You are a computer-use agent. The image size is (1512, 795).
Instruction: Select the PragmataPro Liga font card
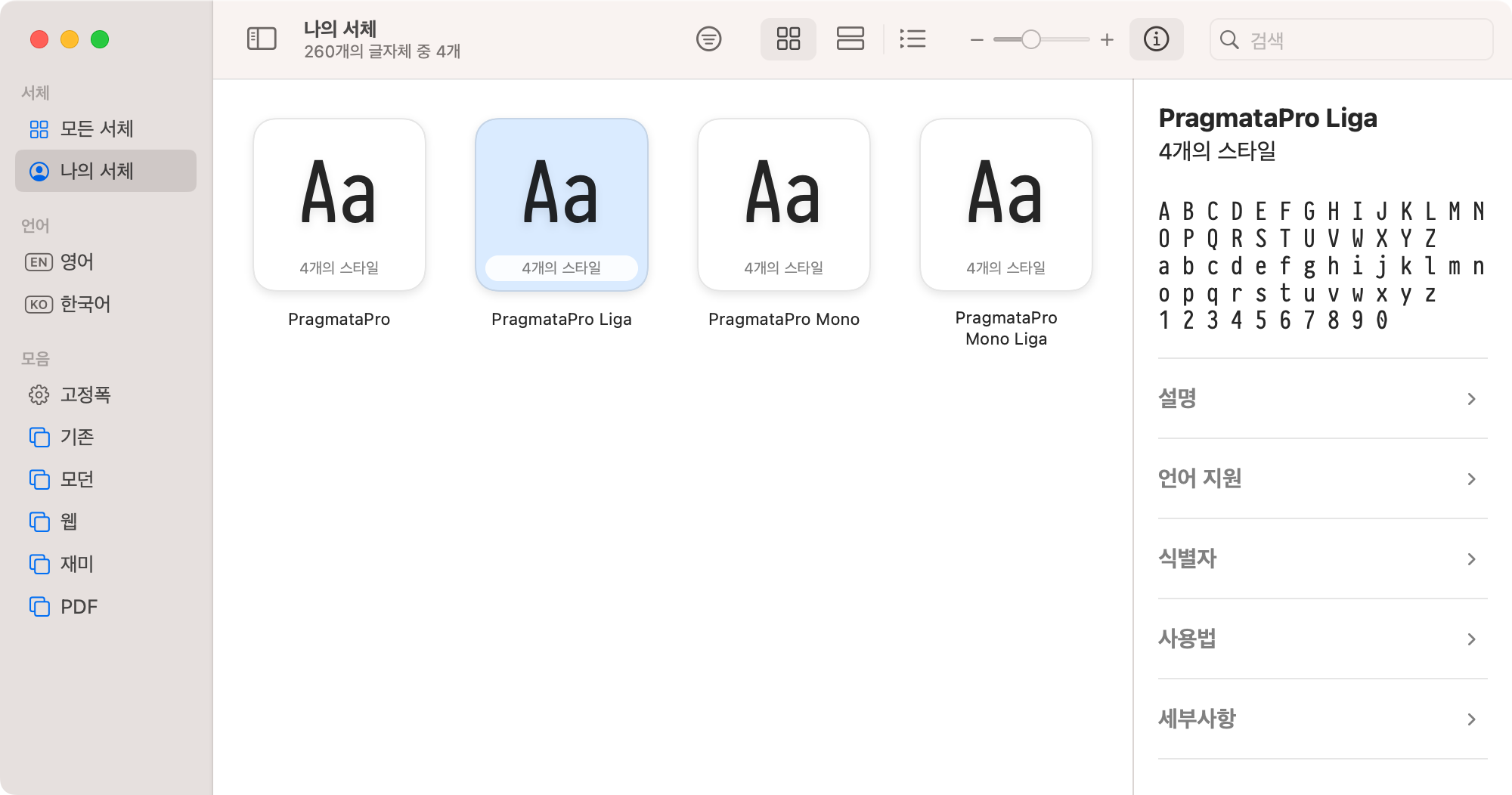tap(562, 205)
